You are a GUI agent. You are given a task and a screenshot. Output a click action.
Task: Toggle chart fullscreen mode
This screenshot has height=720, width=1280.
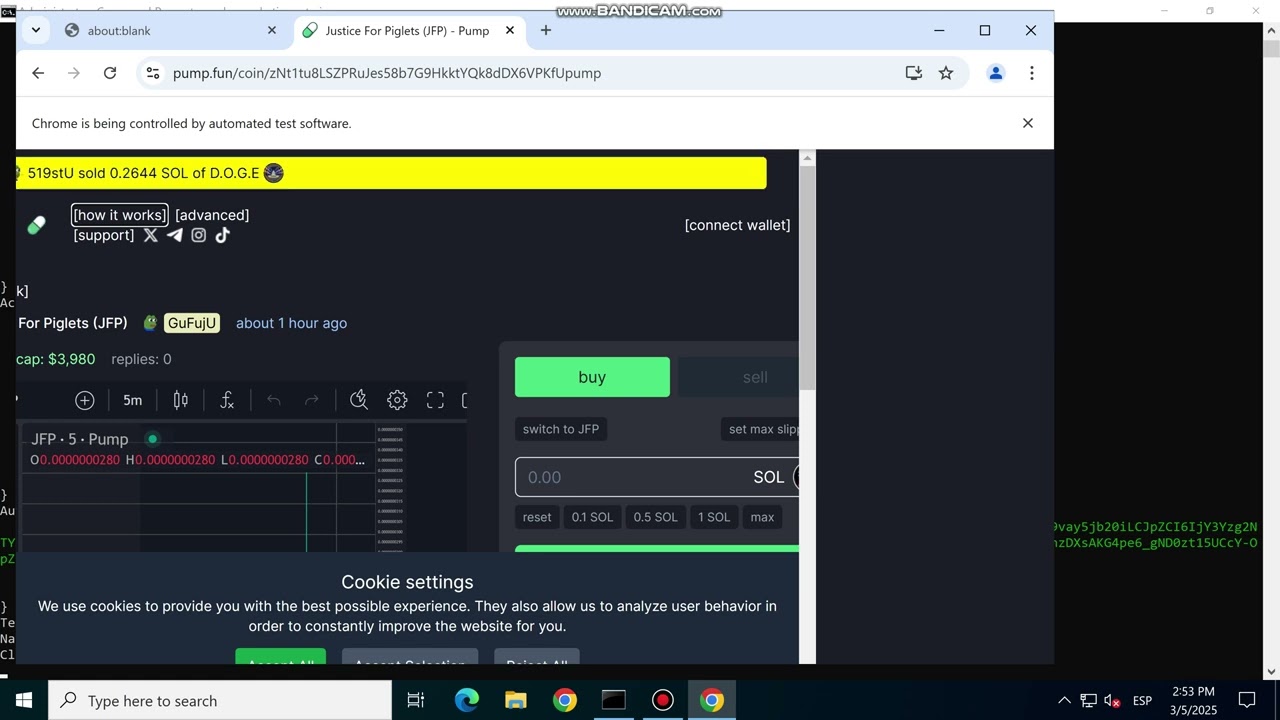(x=435, y=400)
